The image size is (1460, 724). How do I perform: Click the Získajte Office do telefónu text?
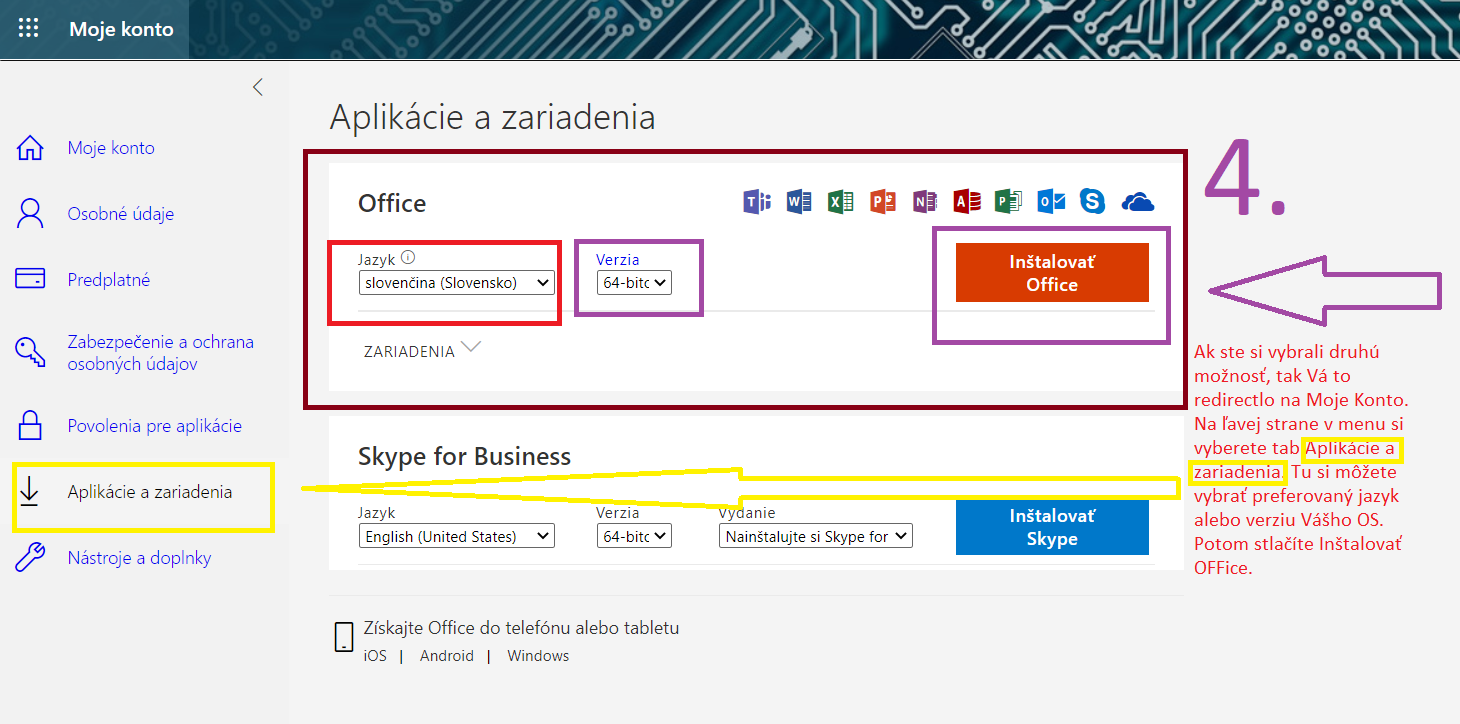[522, 628]
